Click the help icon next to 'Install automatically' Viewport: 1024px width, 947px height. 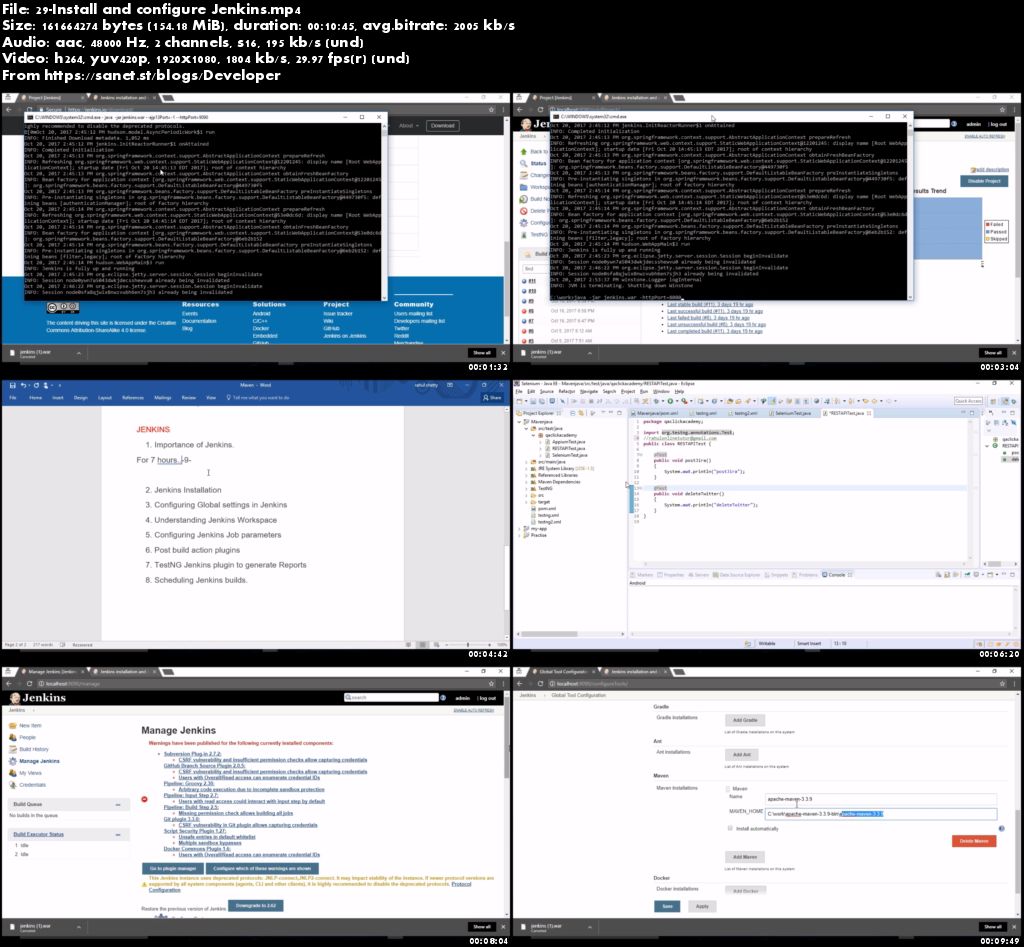[1001, 828]
